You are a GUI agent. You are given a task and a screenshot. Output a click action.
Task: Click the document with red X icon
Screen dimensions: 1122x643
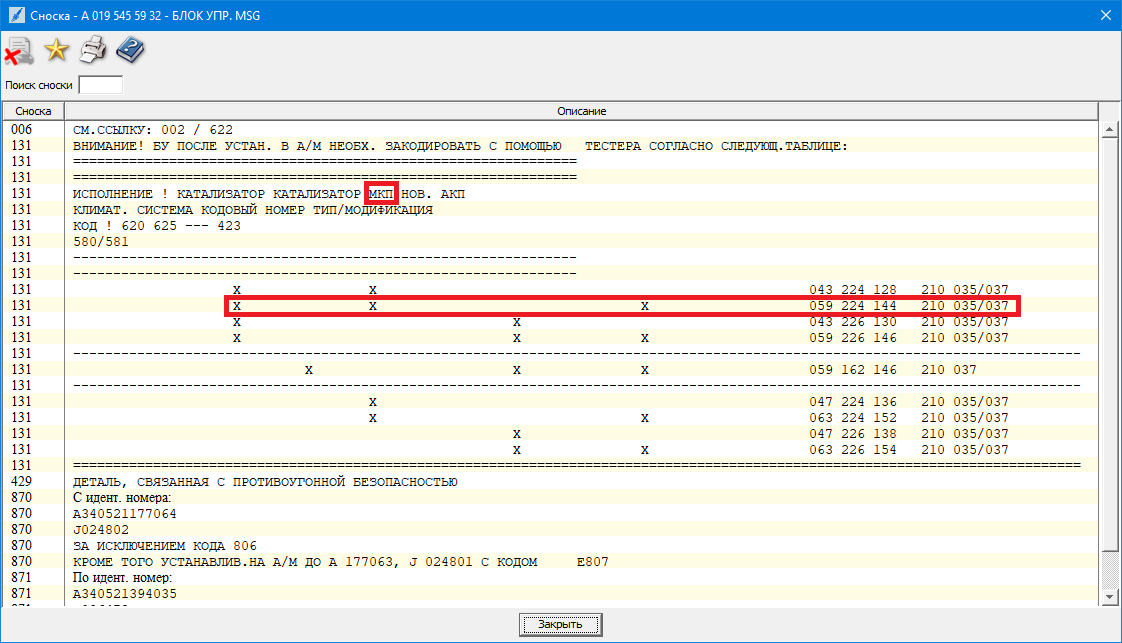tap(19, 49)
